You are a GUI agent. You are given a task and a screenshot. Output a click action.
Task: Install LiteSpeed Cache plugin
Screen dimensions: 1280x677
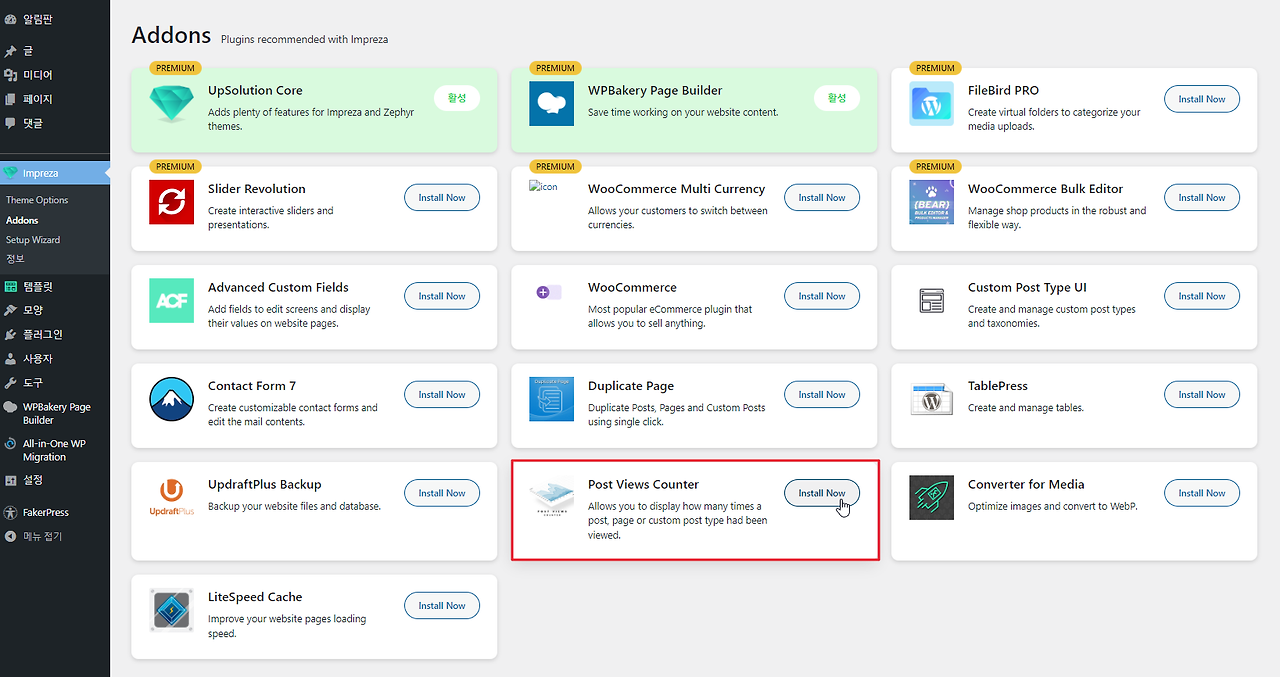pos(442,605)
